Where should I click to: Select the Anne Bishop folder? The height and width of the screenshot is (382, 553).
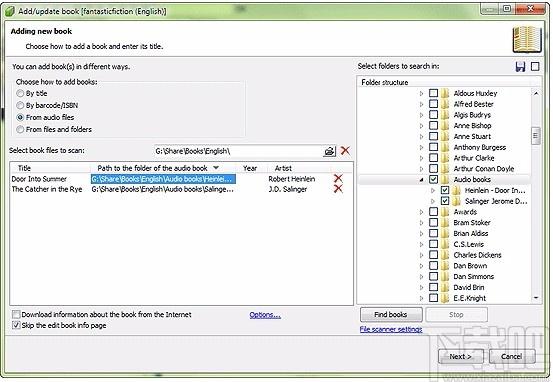pyautogui.click(x=472, y=126)
